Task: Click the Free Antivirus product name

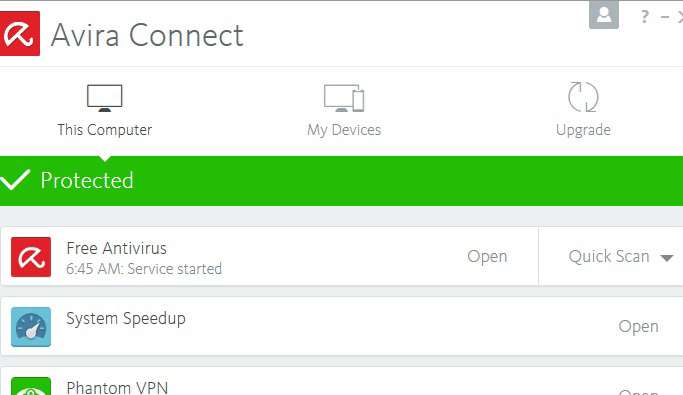Action: point(116,248)
